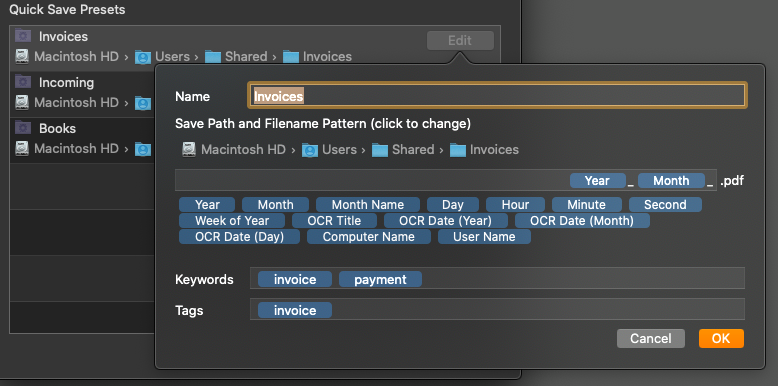This screenshot has width=778, height=386.
Task: Select the invoice token in Tags field
Action: (295, 311)
